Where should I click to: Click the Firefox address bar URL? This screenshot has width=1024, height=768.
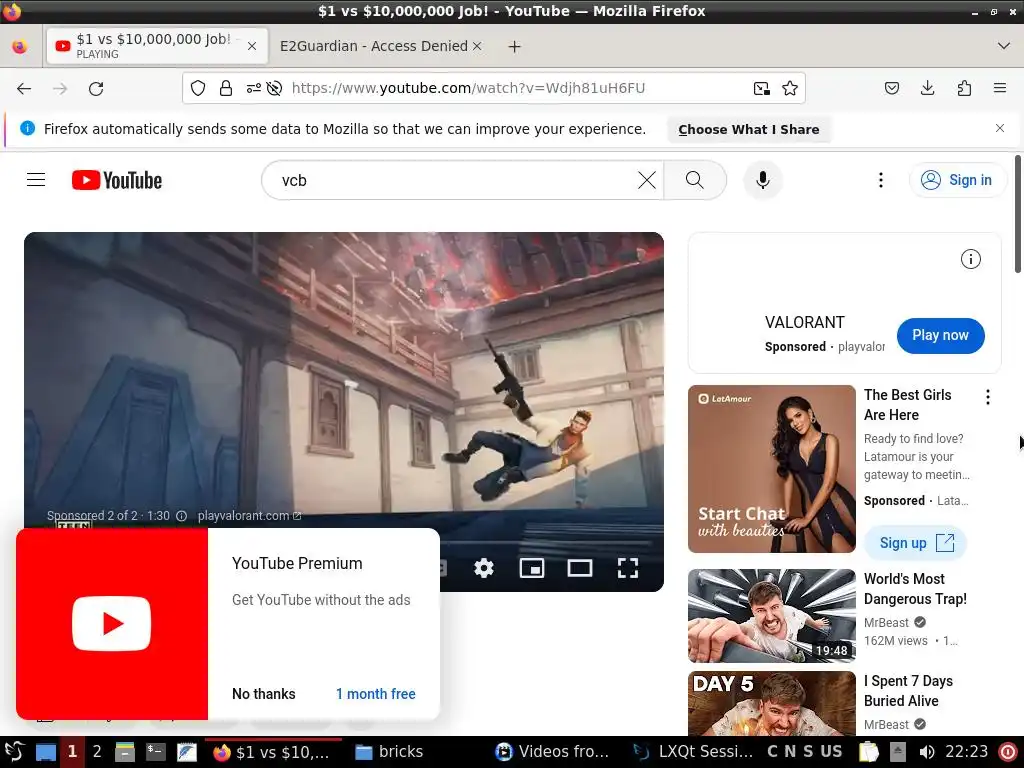click(x=468, y=88)
